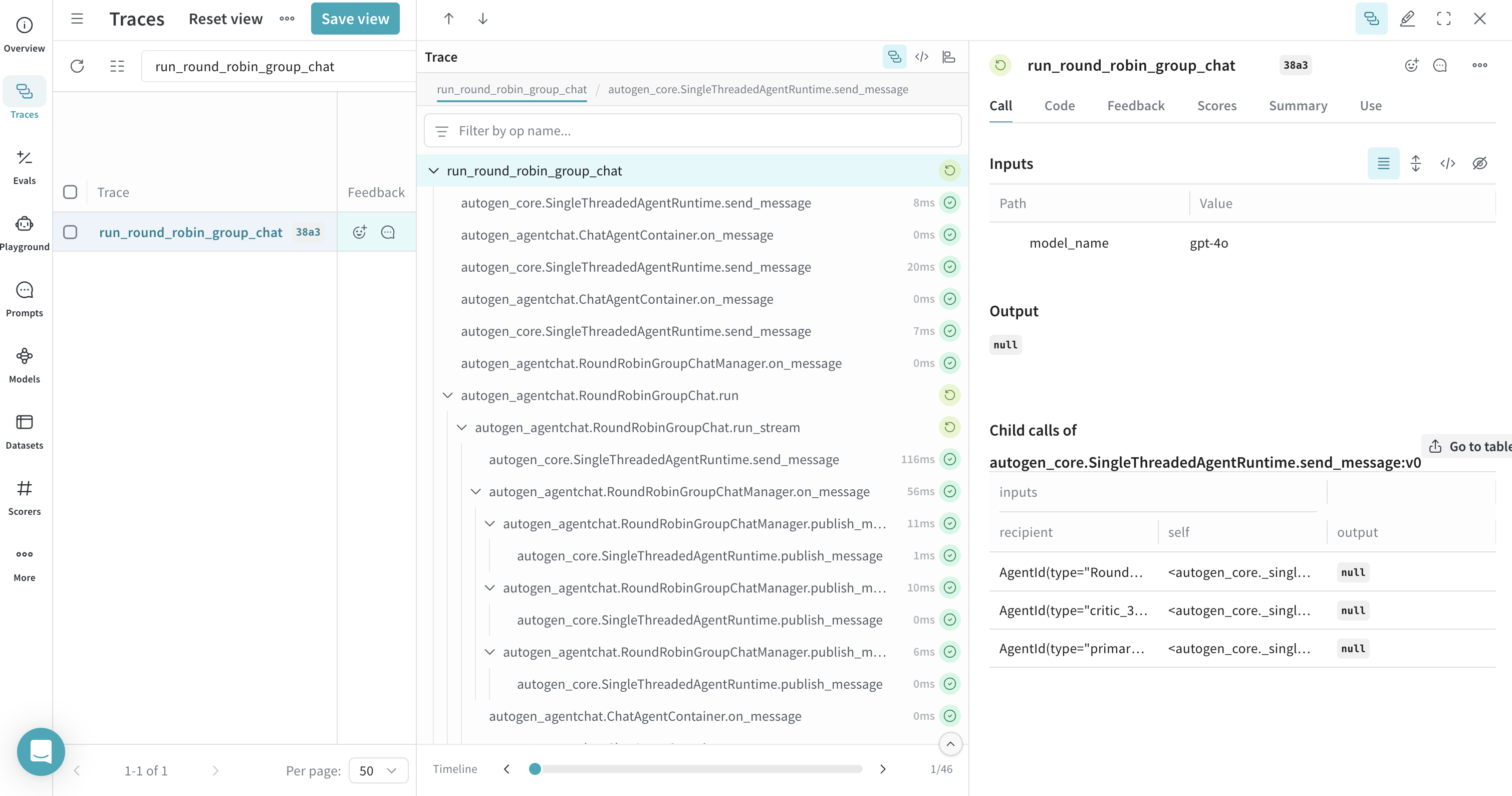
Task: Click the Save view button
Action: [x=355, y=19]
